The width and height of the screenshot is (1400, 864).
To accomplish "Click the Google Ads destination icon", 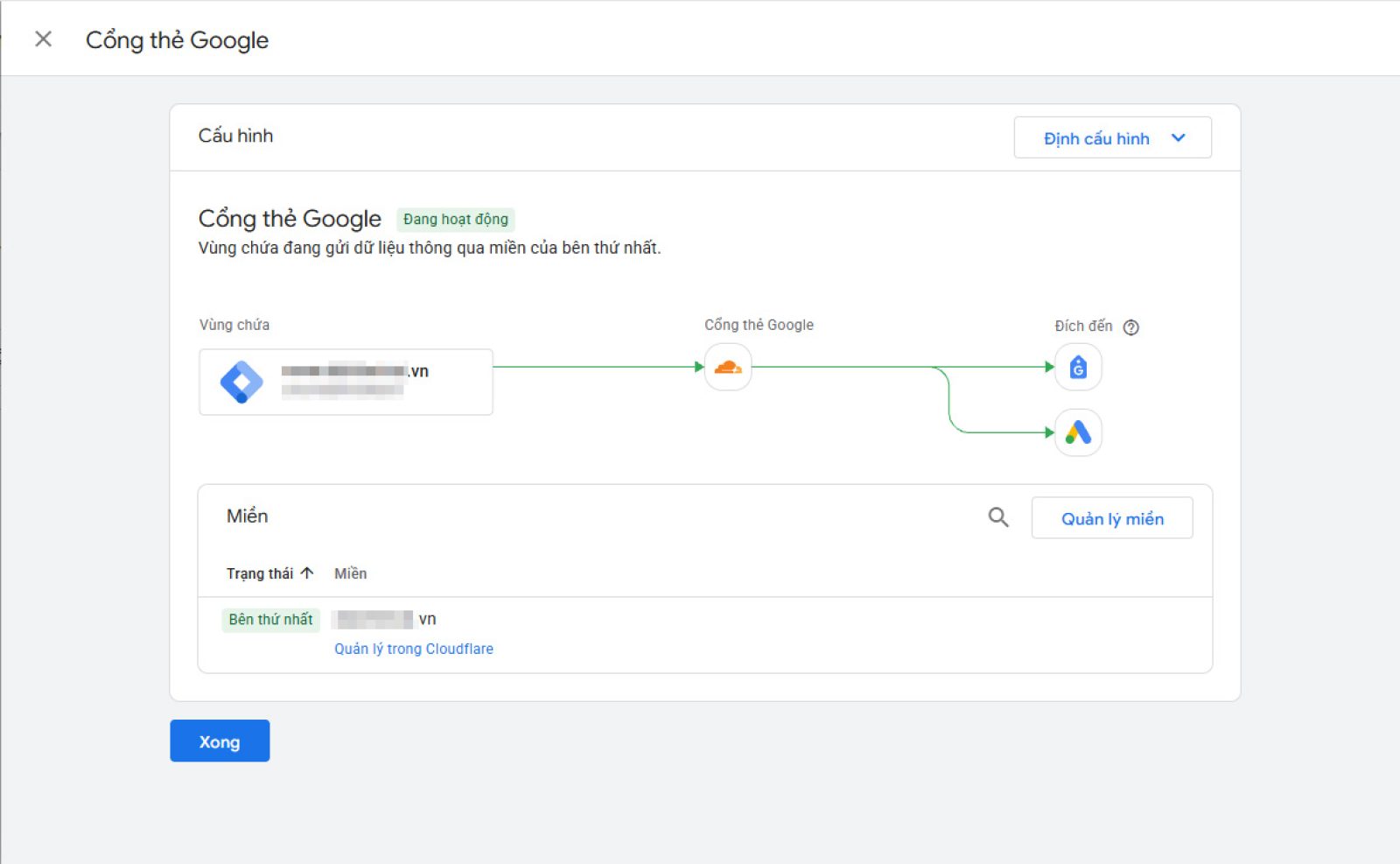I will tap(1078, 432).
